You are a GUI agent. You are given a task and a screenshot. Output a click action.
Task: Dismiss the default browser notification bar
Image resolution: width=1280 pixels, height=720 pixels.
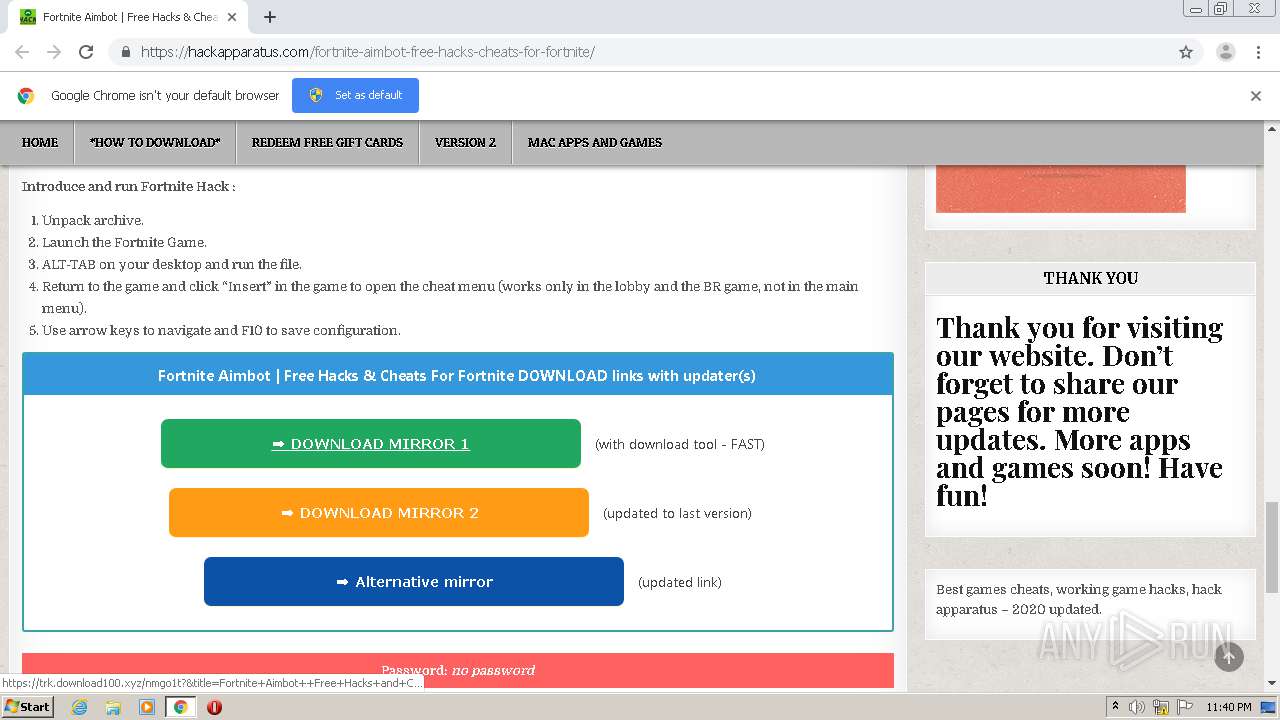click(1255, 96)
